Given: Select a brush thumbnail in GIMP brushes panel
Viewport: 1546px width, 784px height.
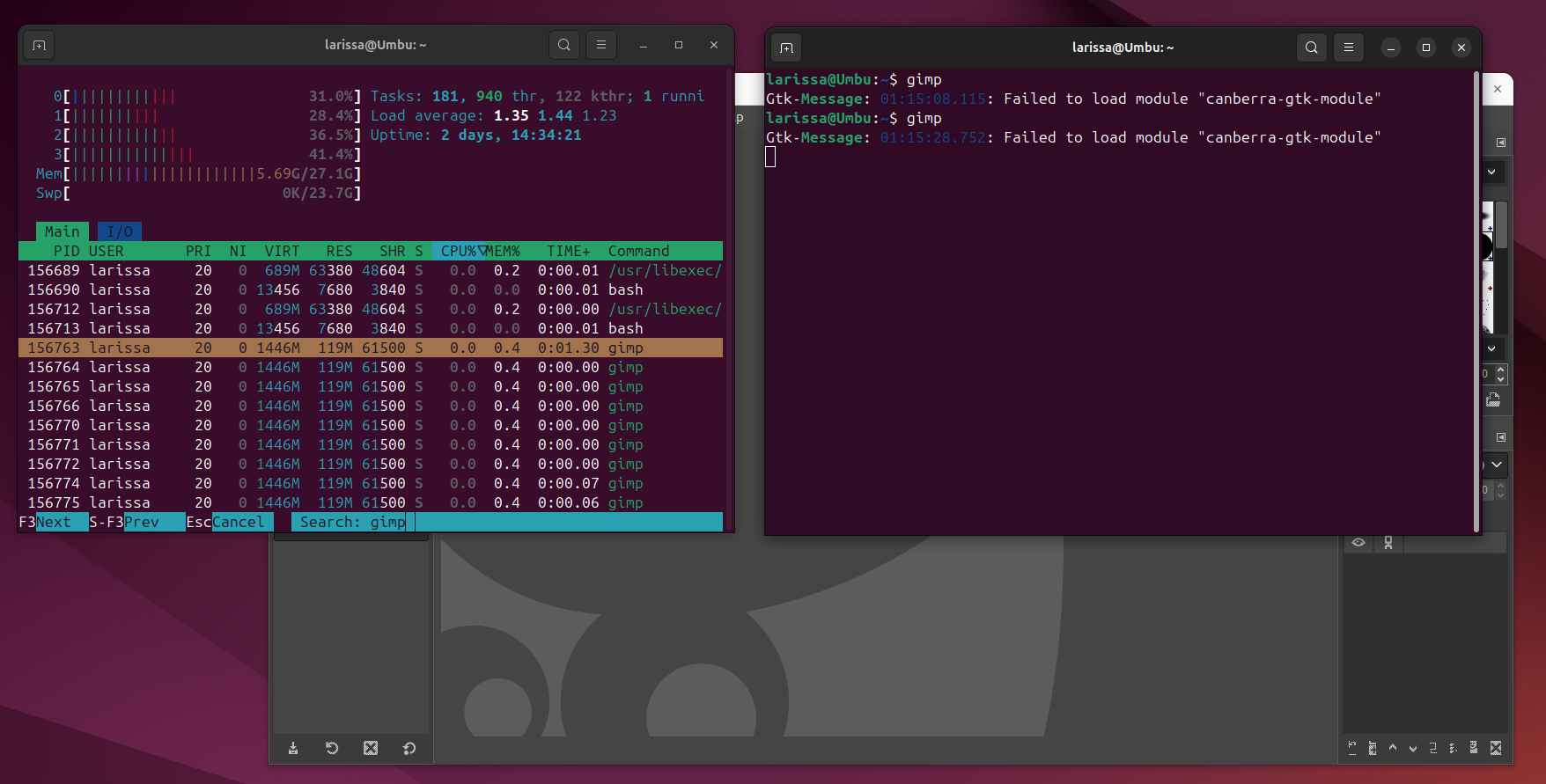Looking at the screenshot, I should click(1488, 247).
